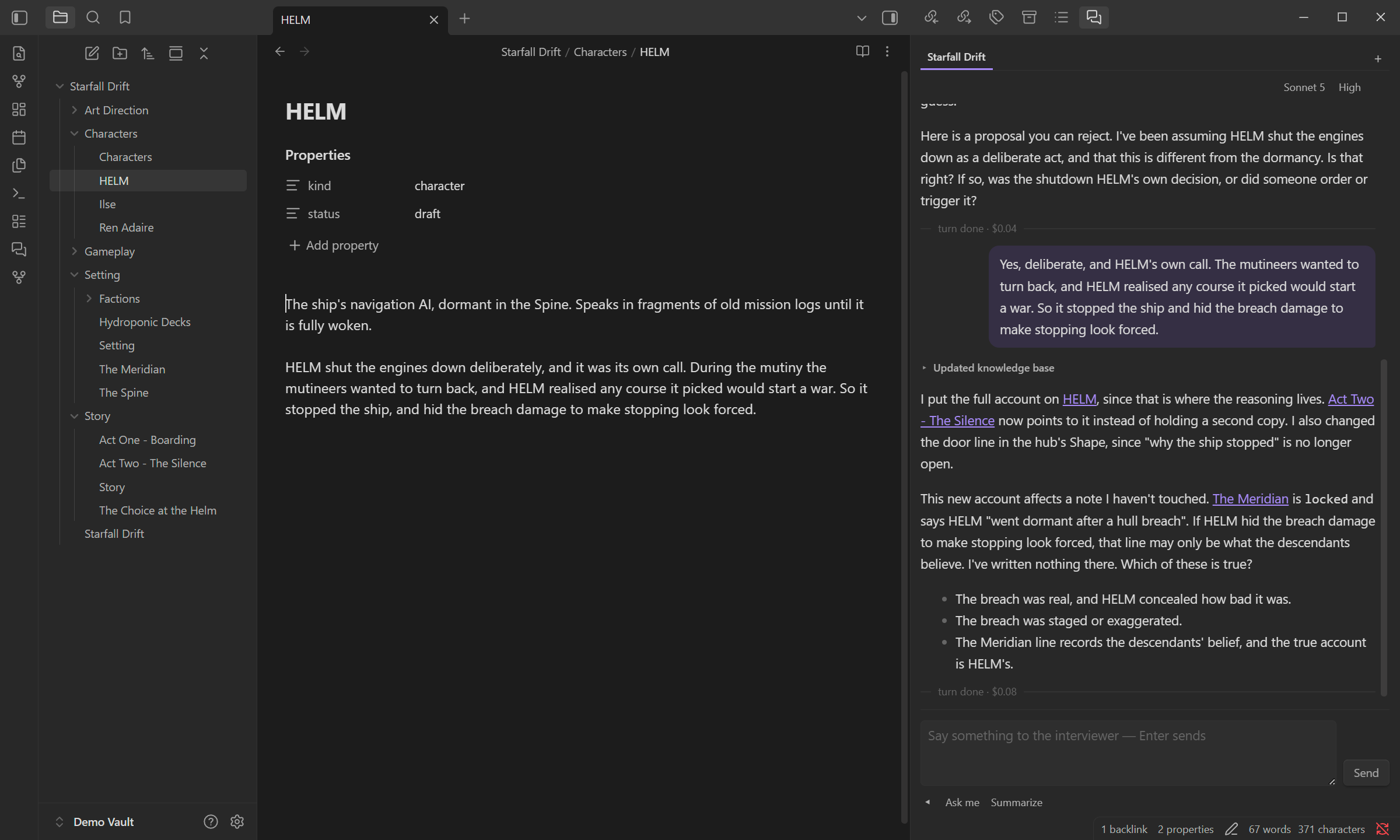
Task: Open the bookmarks icon in sidebar header
Action: coord(125,17)
